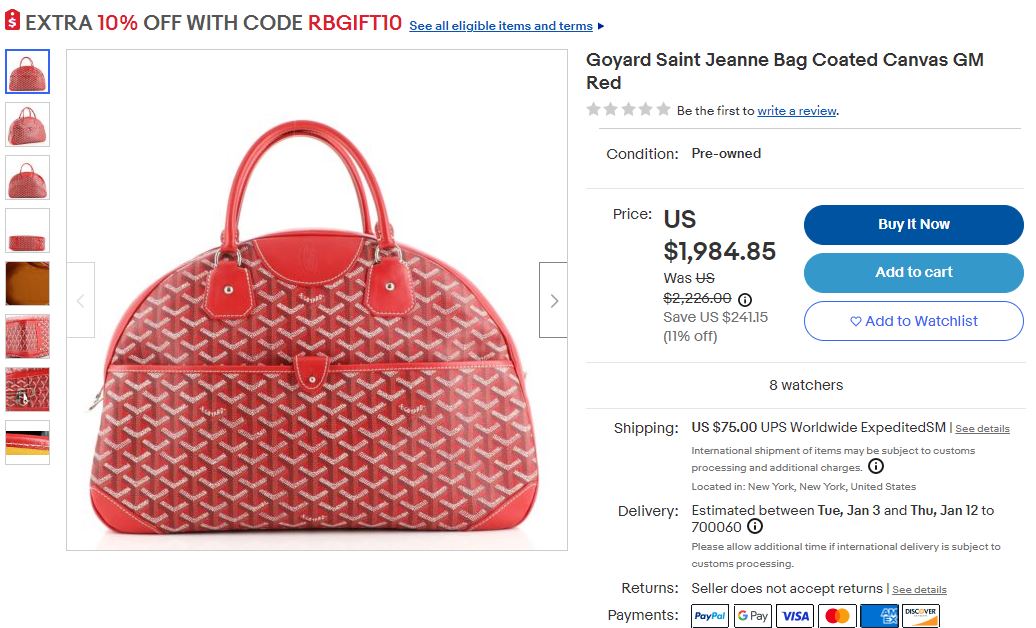This screenshot has height=628, width=1036.
Task: Click the Google Pay payment icon
Action: pyautogui.click(x=752, y=616)
